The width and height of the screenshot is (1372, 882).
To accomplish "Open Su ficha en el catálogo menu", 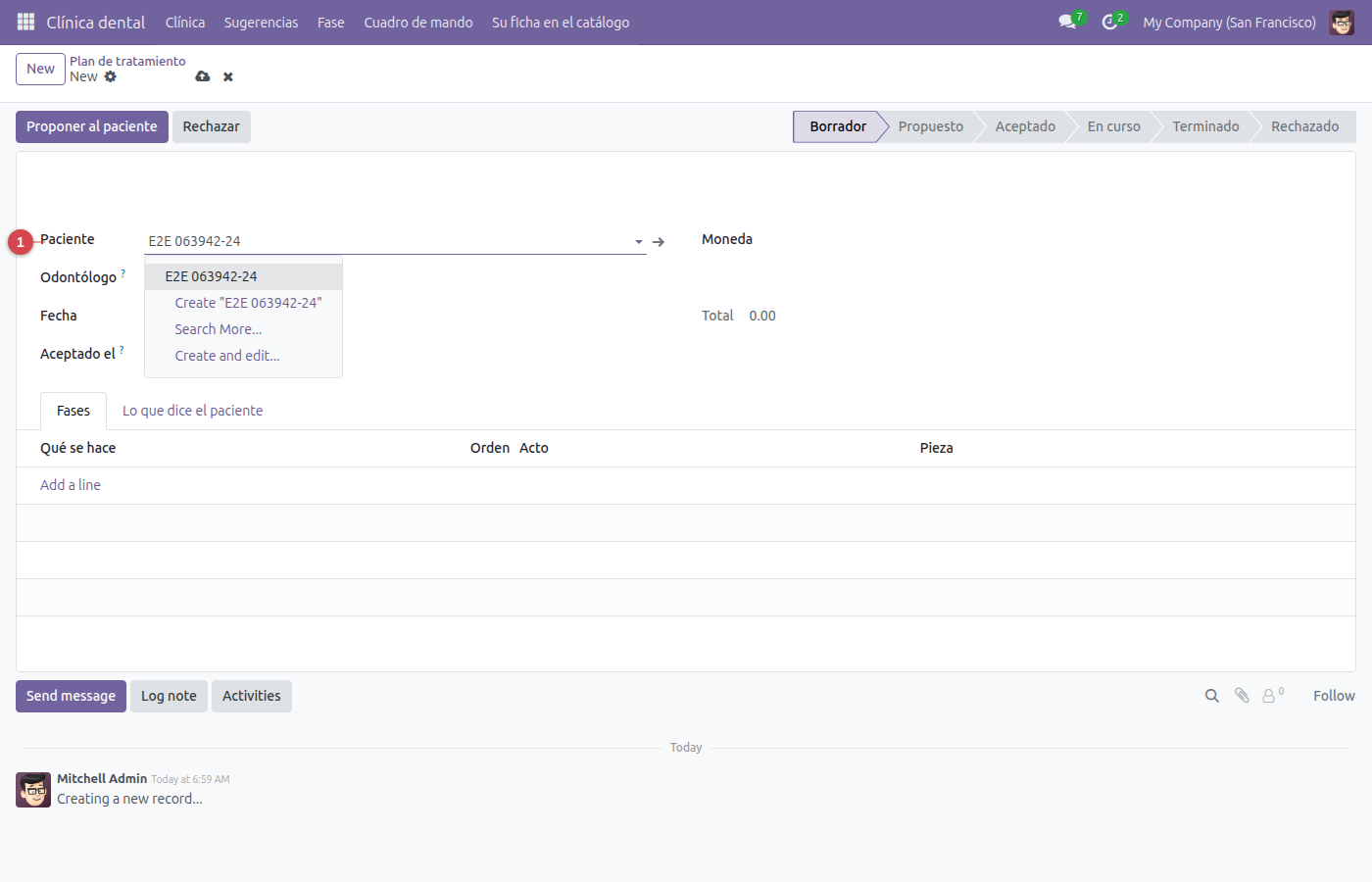I will click(x=561, y=22).
